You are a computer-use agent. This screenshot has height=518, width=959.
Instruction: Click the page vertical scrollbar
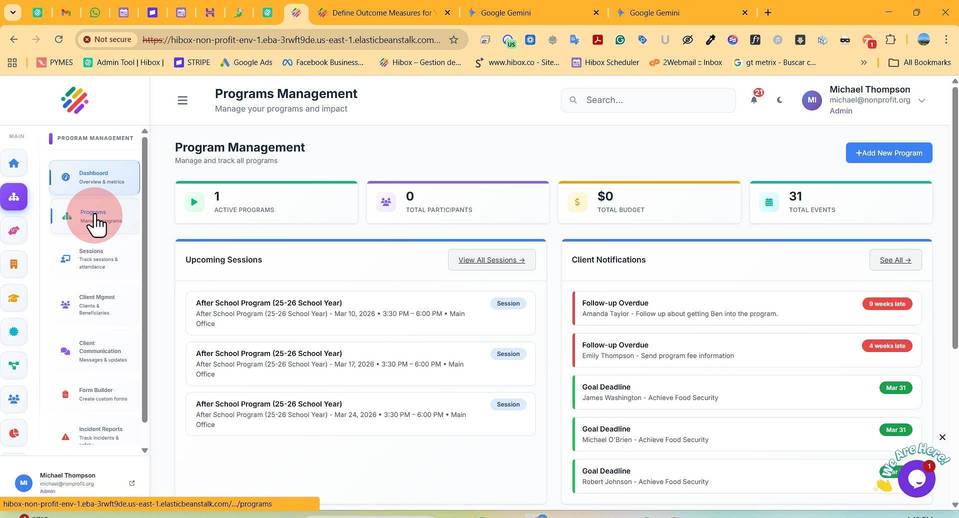(x=954, y=218)
